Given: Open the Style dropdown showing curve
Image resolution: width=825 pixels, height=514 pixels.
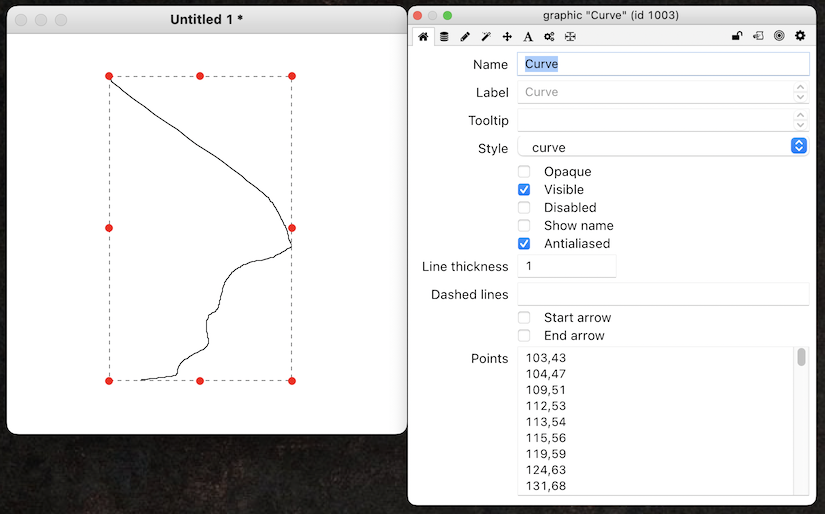Looking at the screenshot, I should coord(663,147).
